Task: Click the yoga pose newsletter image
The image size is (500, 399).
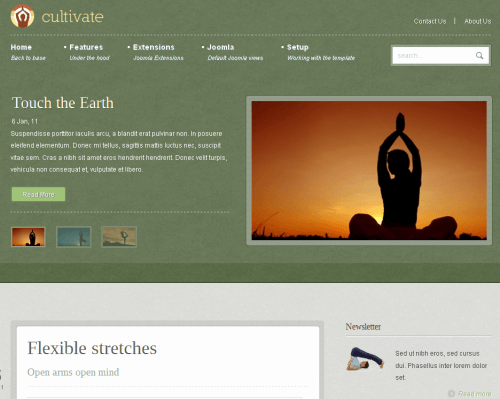Action: [x=365, y=359]
